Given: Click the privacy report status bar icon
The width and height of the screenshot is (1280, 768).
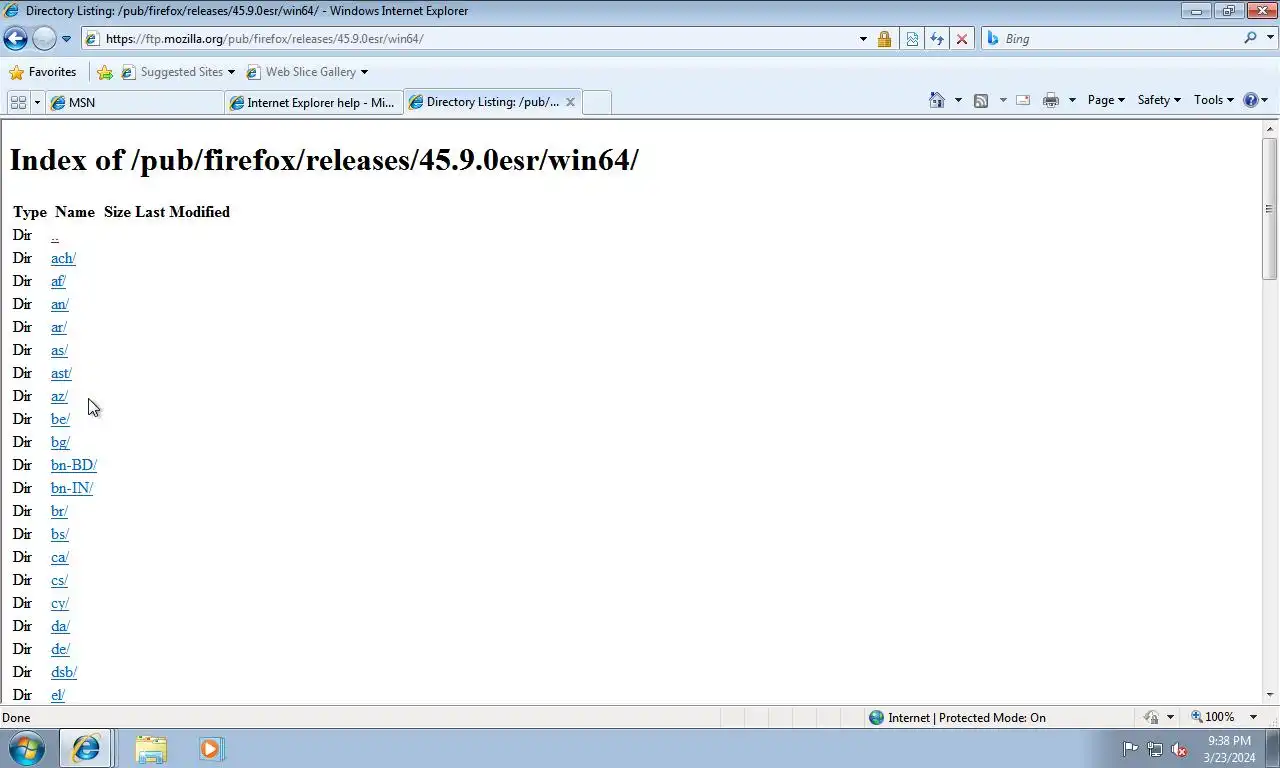Looking at the screenshot, I should tap(1151, 718).
